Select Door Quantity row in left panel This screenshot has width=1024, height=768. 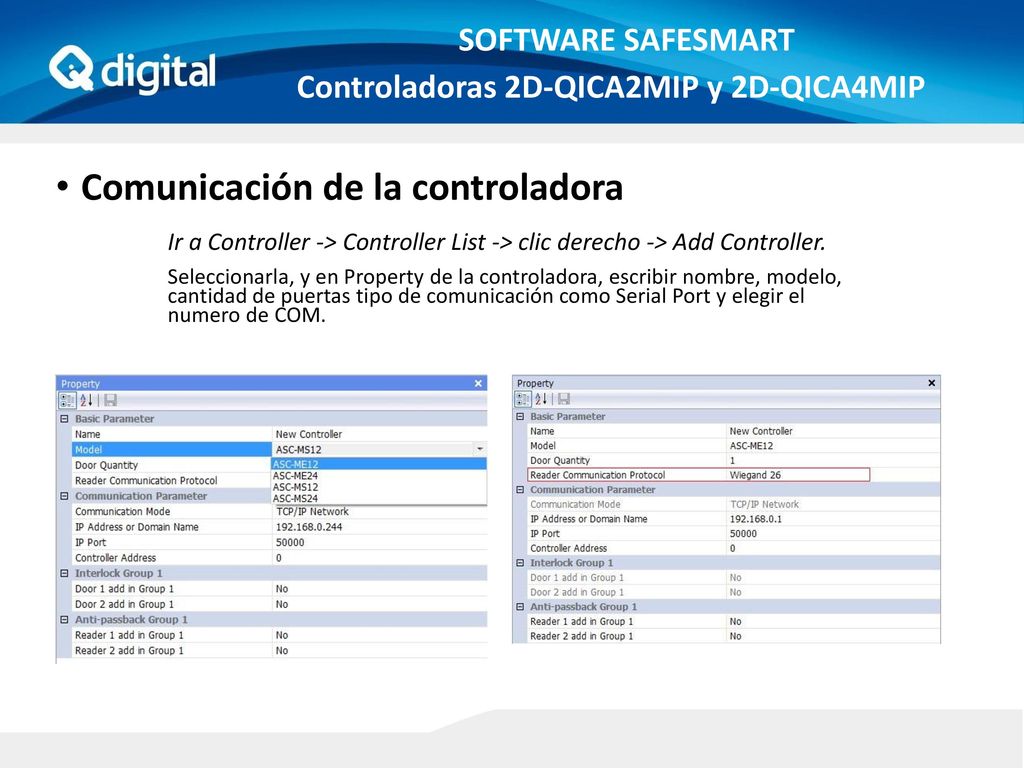point(172,465)
